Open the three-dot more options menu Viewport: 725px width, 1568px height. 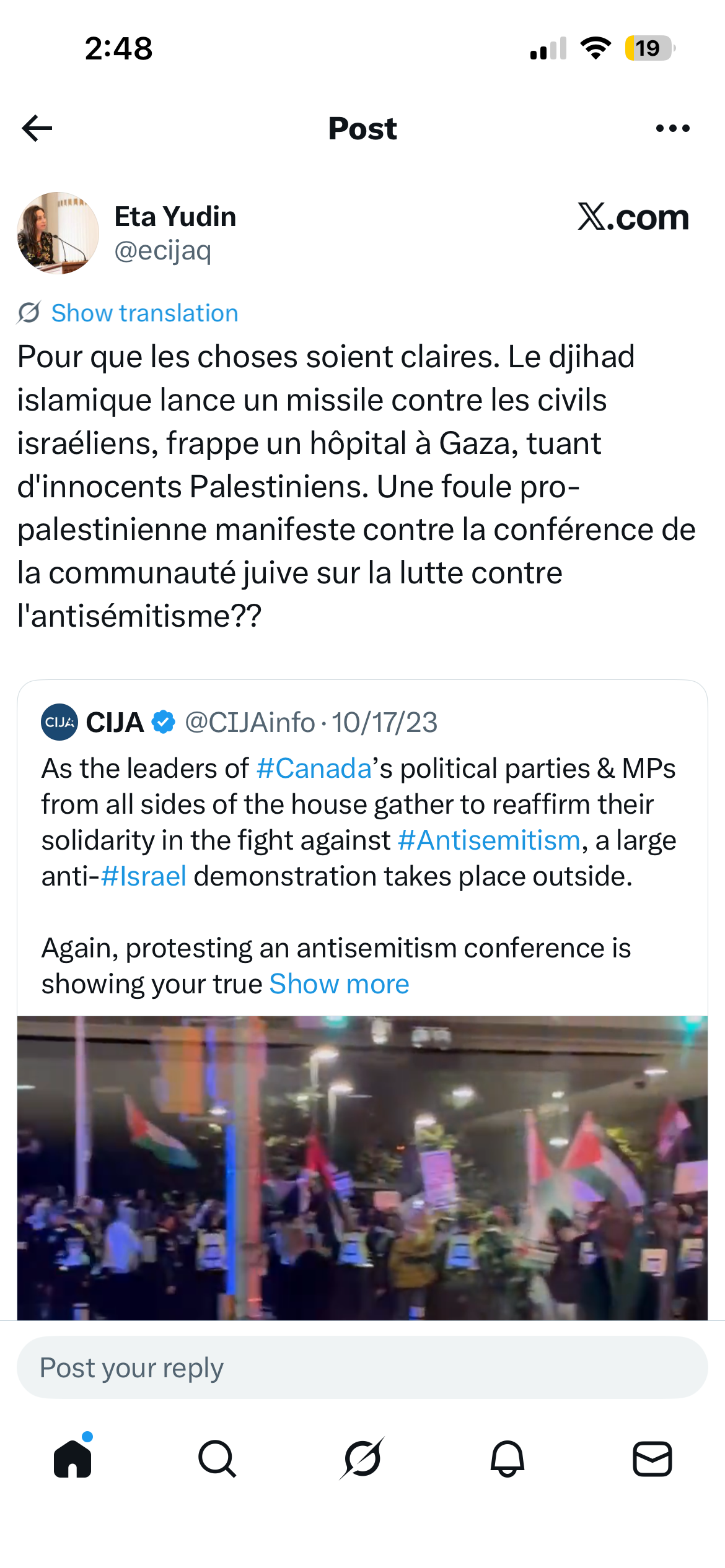coord(672,128)
